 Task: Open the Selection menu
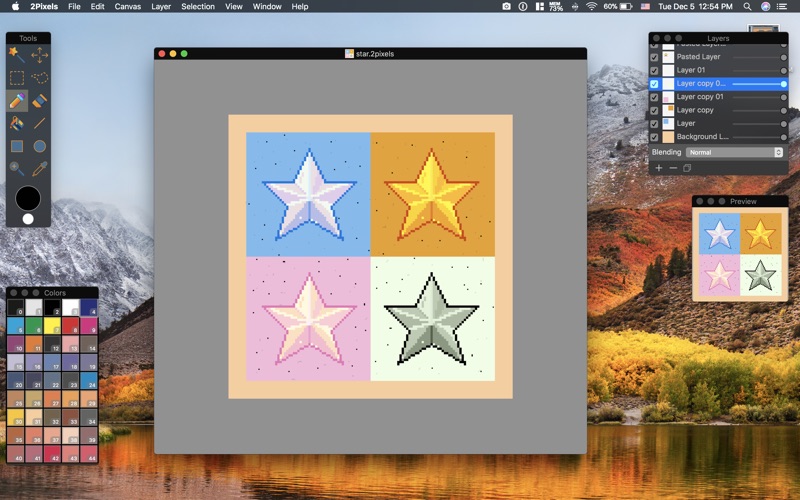(198, 7)
